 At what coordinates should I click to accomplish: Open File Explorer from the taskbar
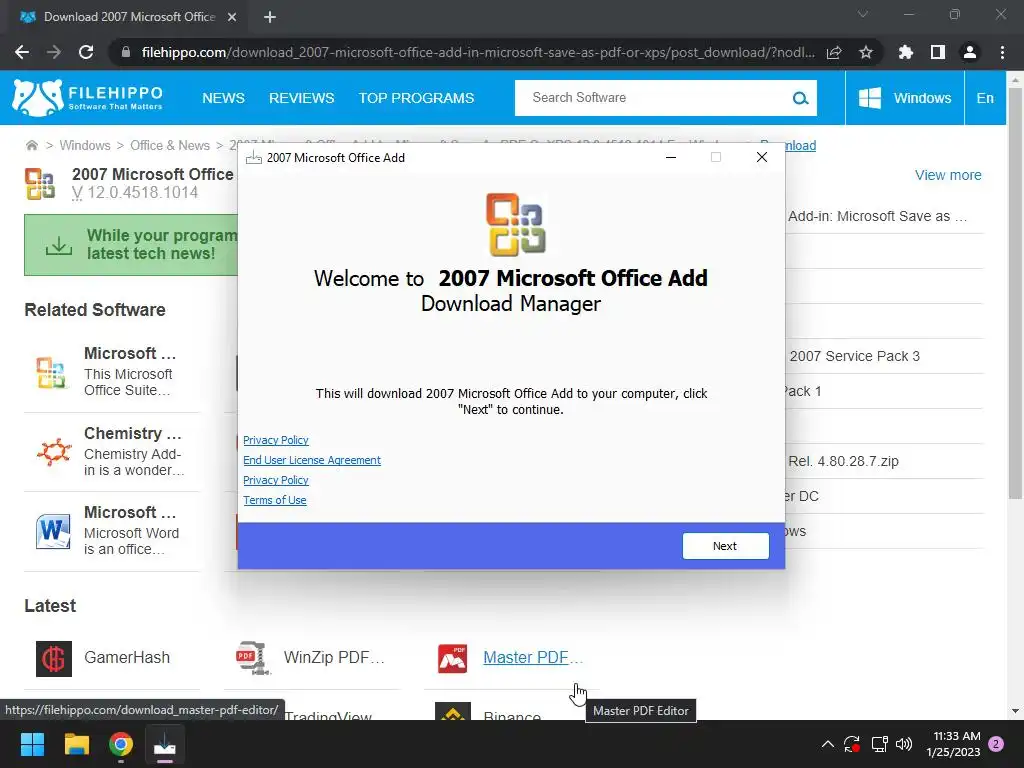(76, 744)
